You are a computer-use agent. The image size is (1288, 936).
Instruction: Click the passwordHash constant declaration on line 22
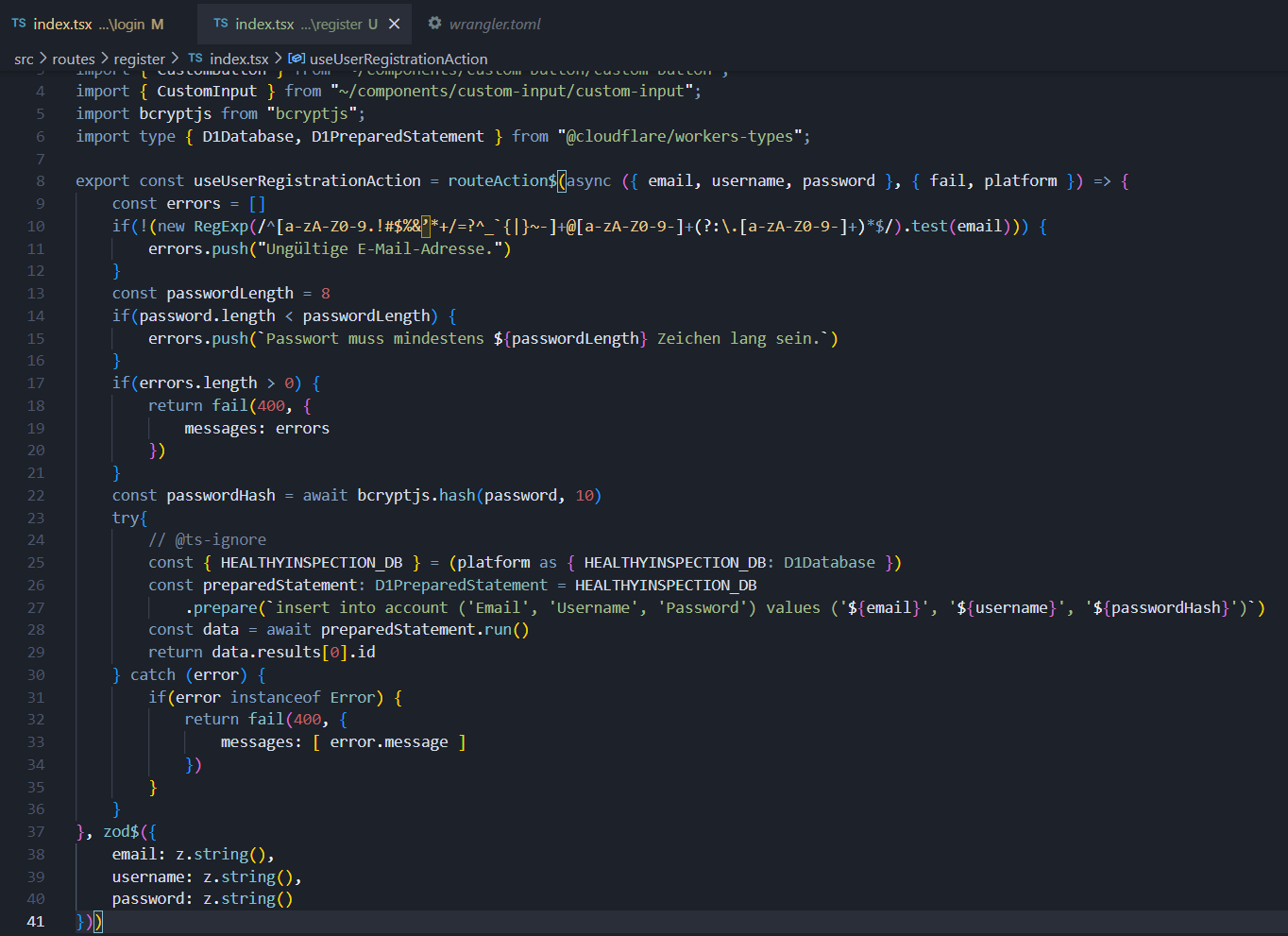tap(221, 495)
